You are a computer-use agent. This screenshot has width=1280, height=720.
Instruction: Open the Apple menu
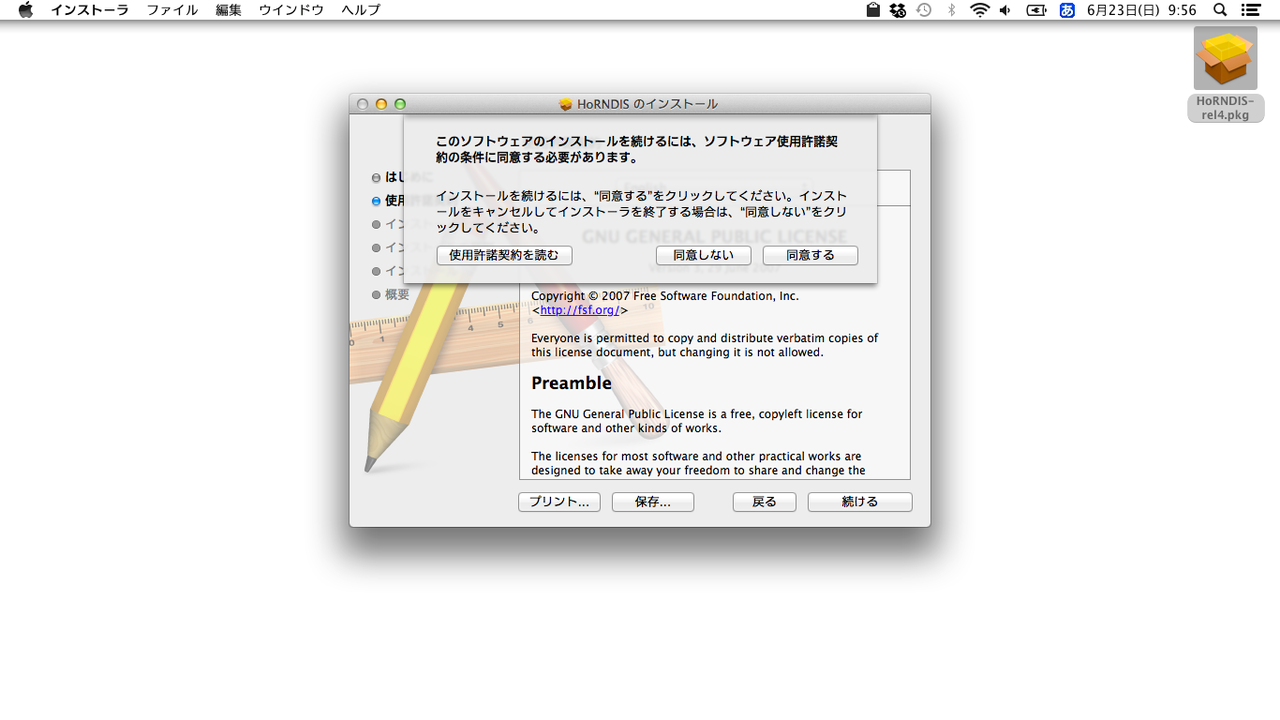pyautogui.click(x=26, y=10)
